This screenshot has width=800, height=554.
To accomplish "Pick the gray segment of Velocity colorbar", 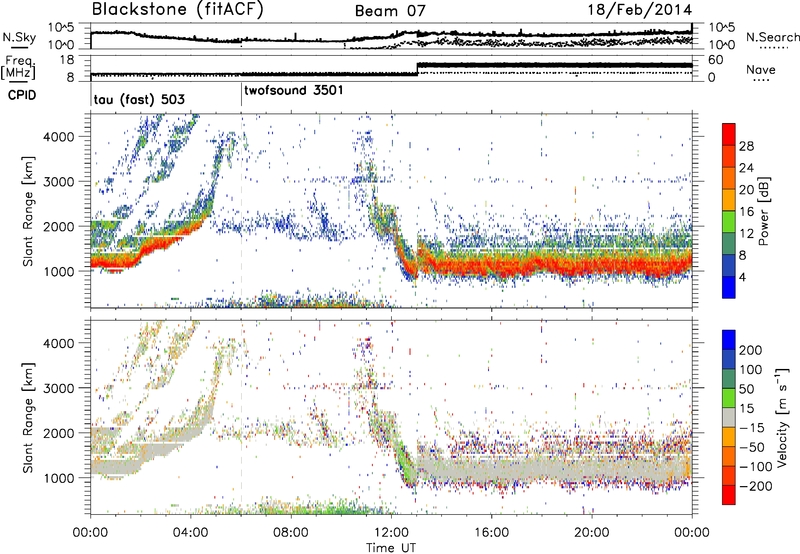I will [x=729, y=417].
